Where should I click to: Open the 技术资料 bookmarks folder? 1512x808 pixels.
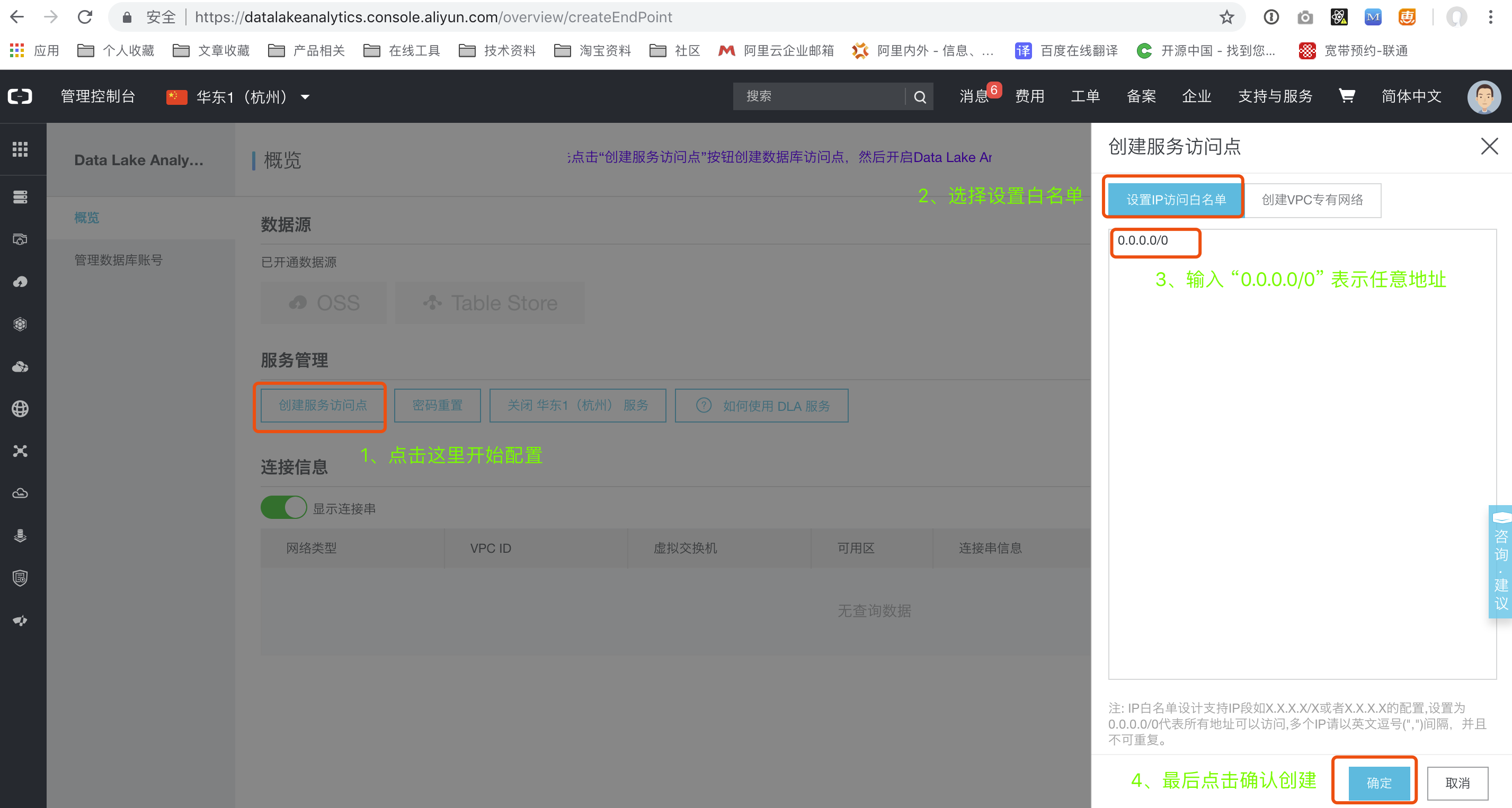point(496,50)
